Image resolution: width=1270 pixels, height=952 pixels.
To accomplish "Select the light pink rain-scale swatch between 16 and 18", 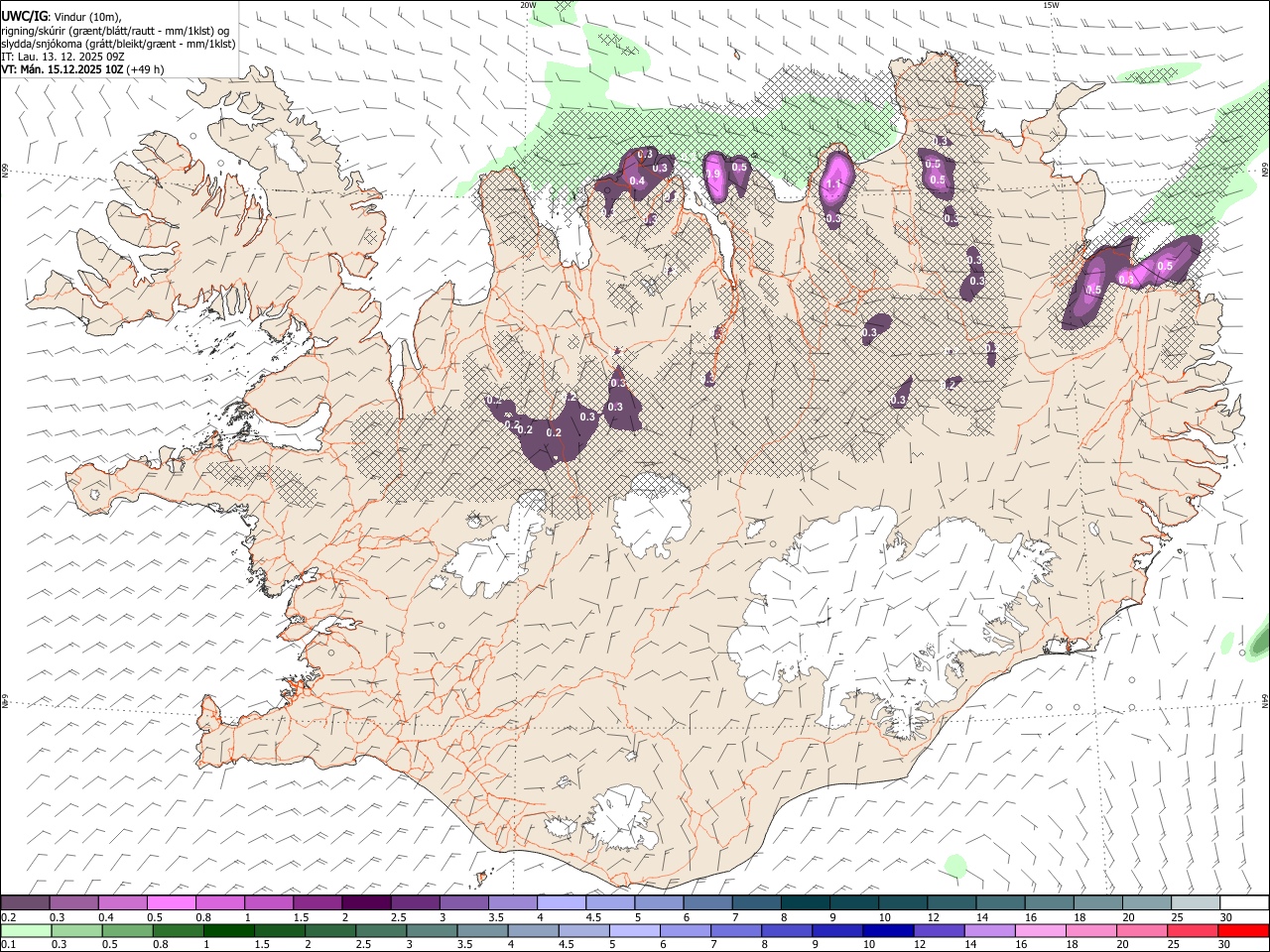I will (1042, 931).
